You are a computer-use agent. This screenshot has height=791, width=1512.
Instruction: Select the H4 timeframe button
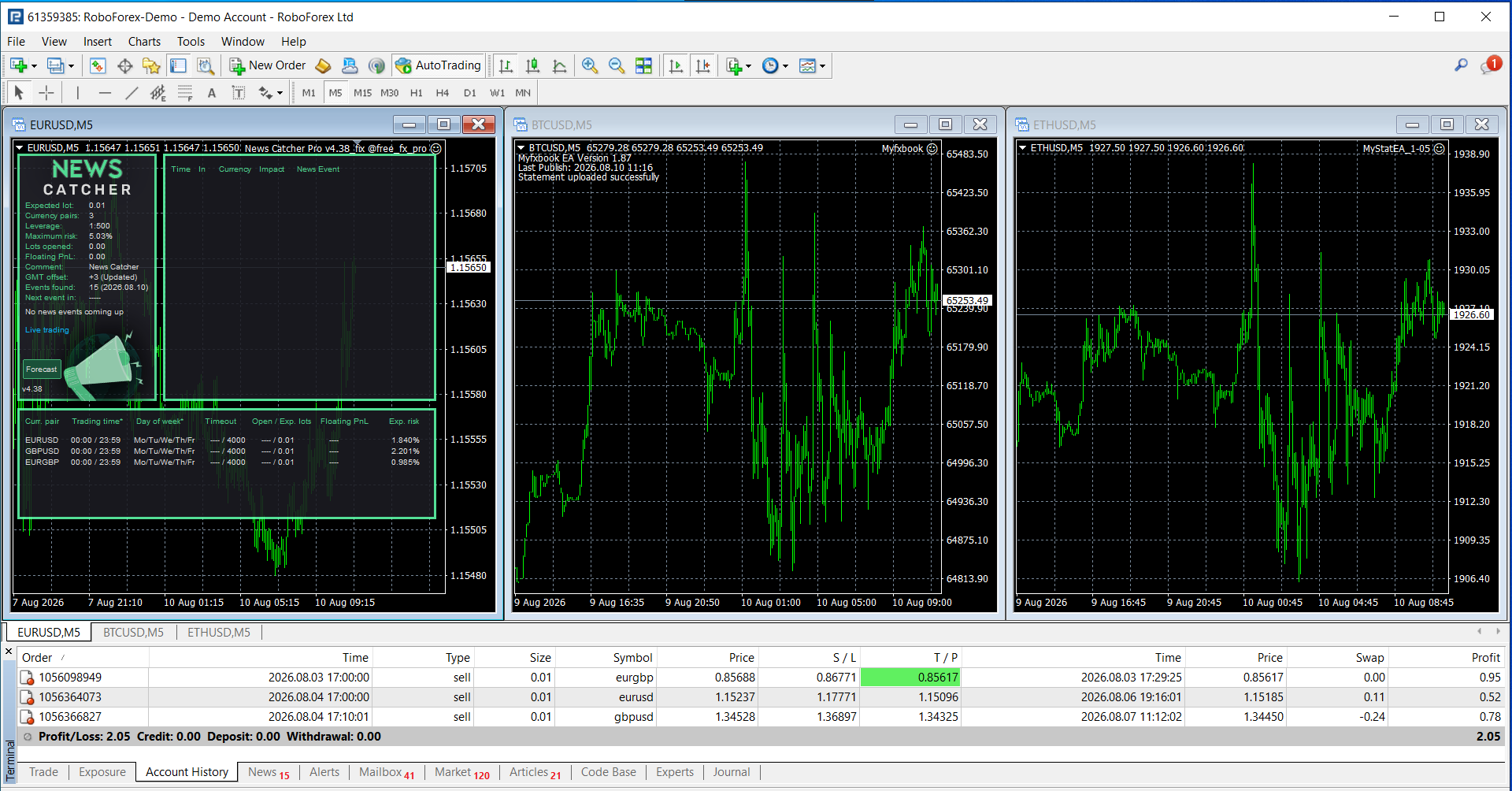[443, 93]
